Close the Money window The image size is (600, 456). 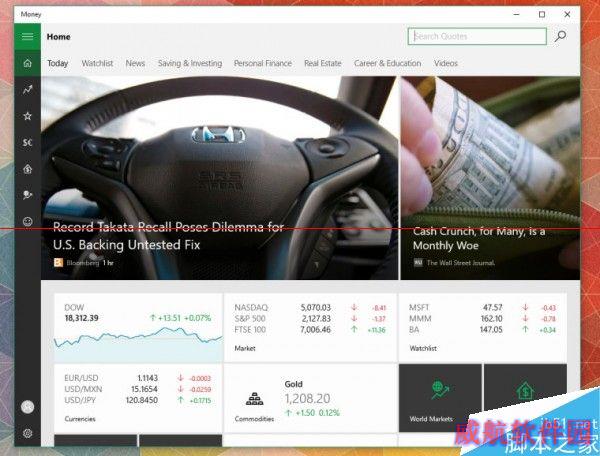click(567, 15)
